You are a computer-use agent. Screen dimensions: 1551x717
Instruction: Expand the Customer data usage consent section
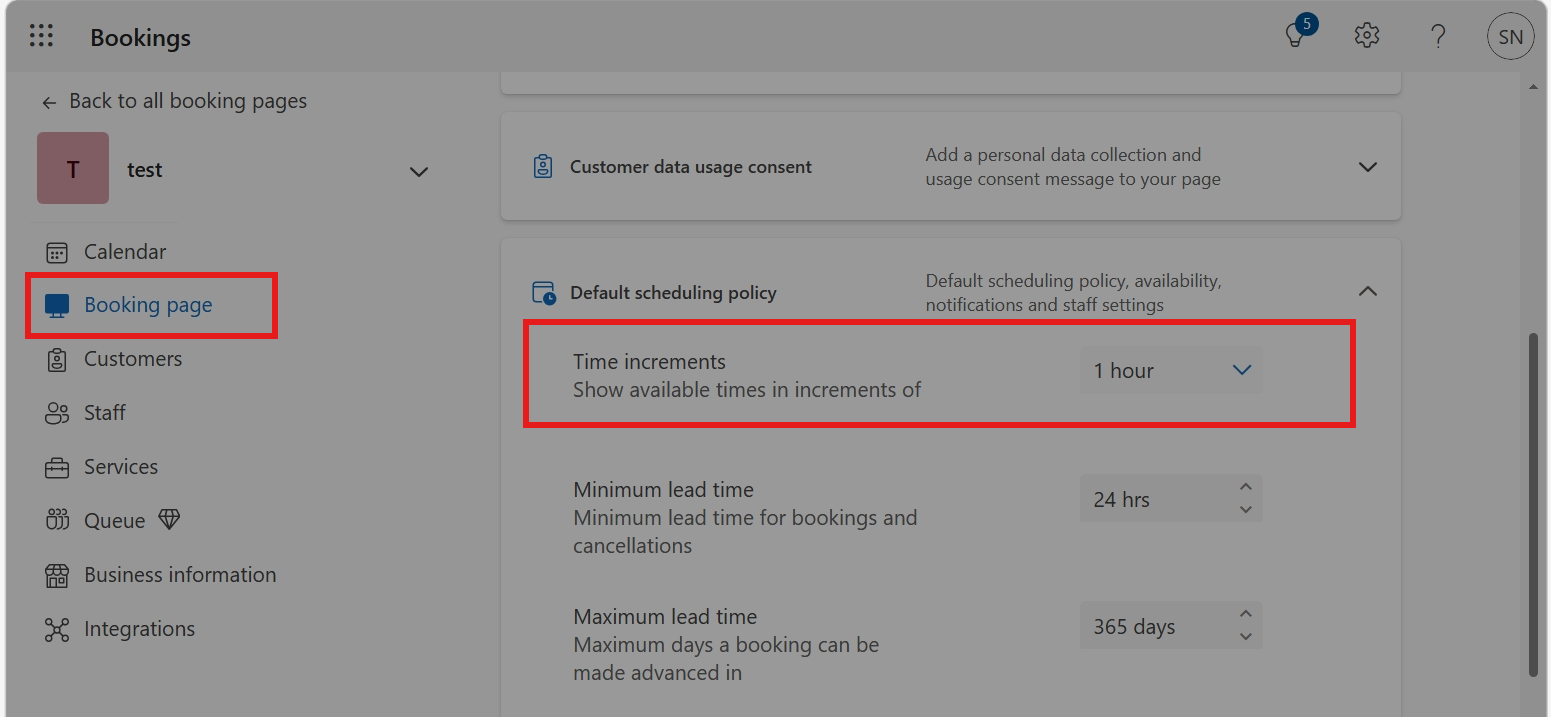[x=1368, y=167]
